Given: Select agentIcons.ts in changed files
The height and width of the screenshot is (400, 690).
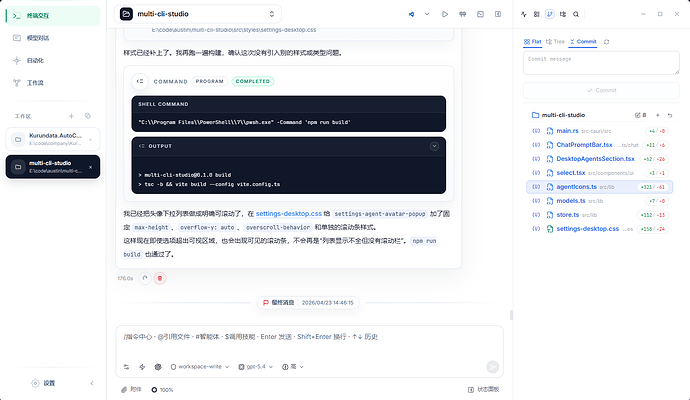Looking at the screenshot, I should tap(599, 187).
